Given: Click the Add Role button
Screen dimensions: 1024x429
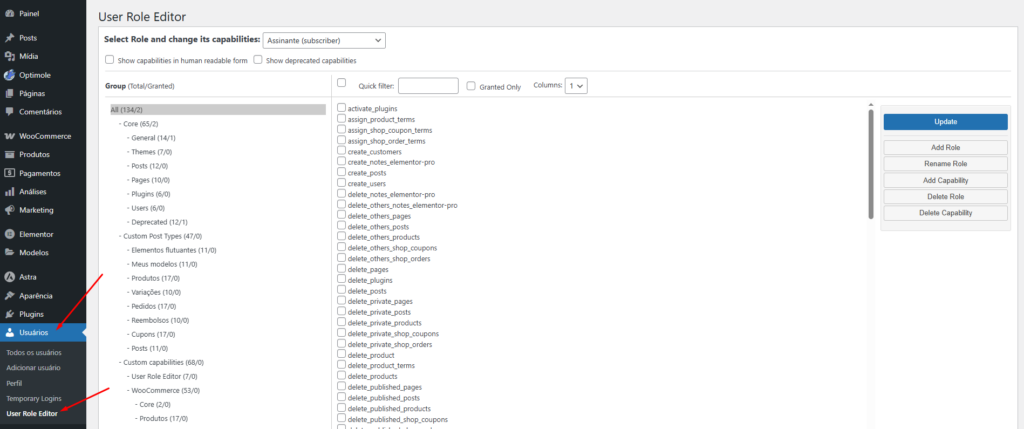Looking at the screenshot, I should click(x=945, y=148).
